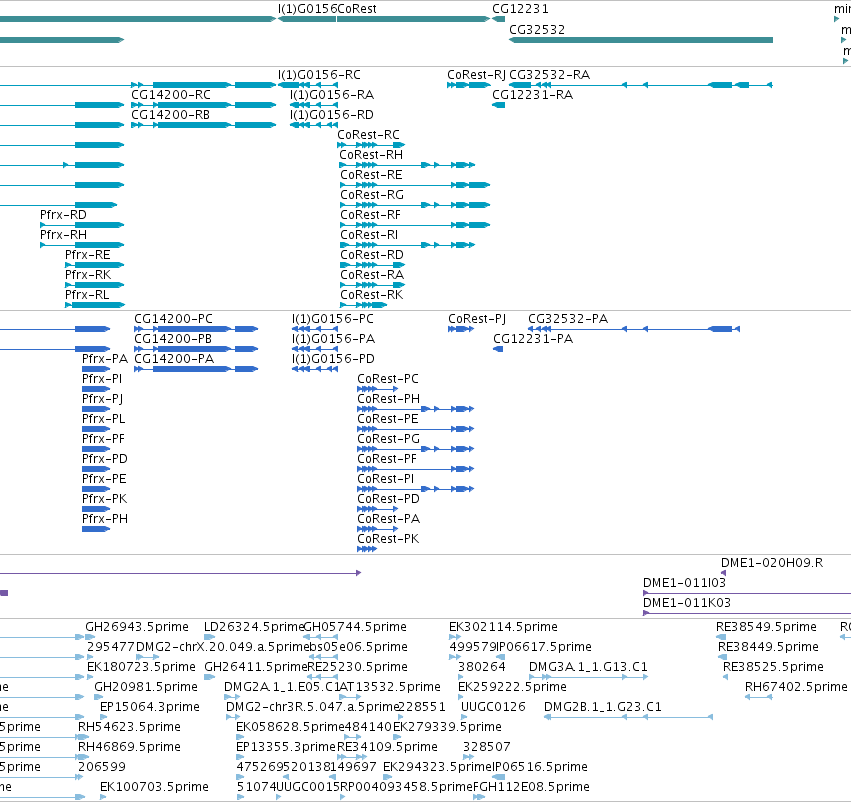Select the l(1)G0156-RC transcript label
851x802 pixels.
point(319,75)
